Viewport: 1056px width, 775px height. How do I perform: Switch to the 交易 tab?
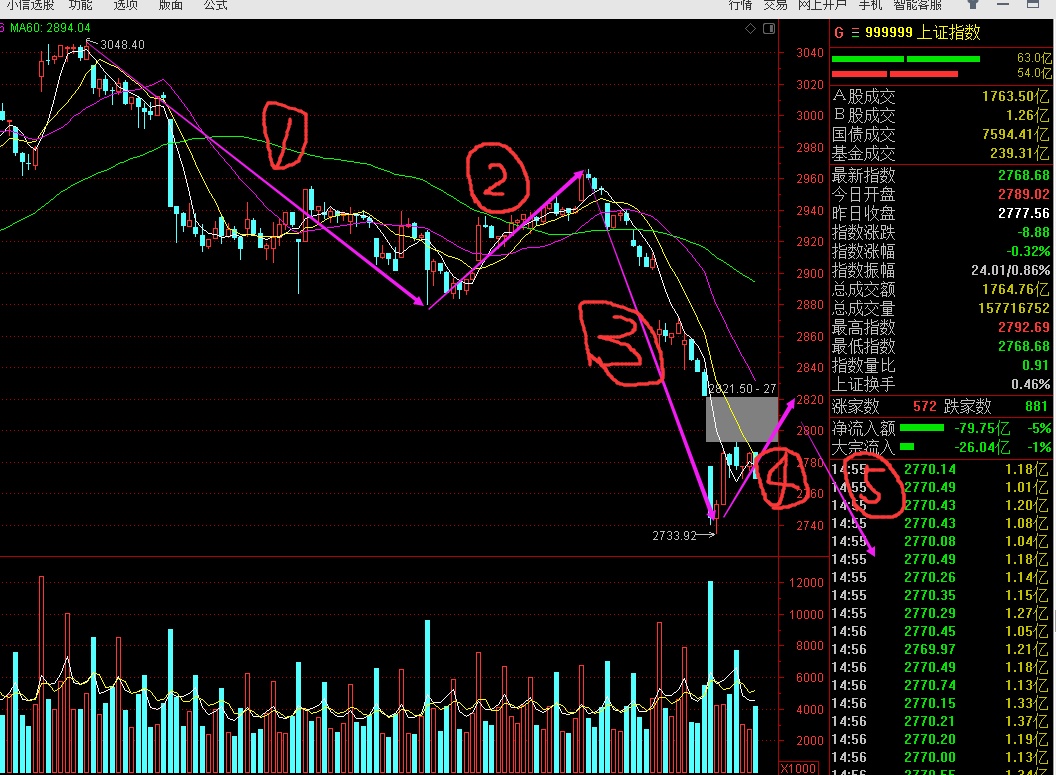pyautogui.click(x=775, y=5)
